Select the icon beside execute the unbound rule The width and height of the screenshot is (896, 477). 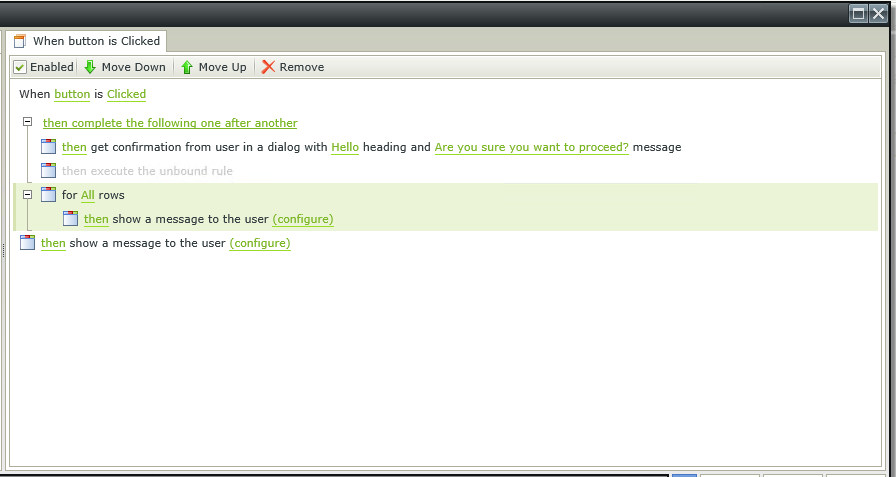[49, 171]
